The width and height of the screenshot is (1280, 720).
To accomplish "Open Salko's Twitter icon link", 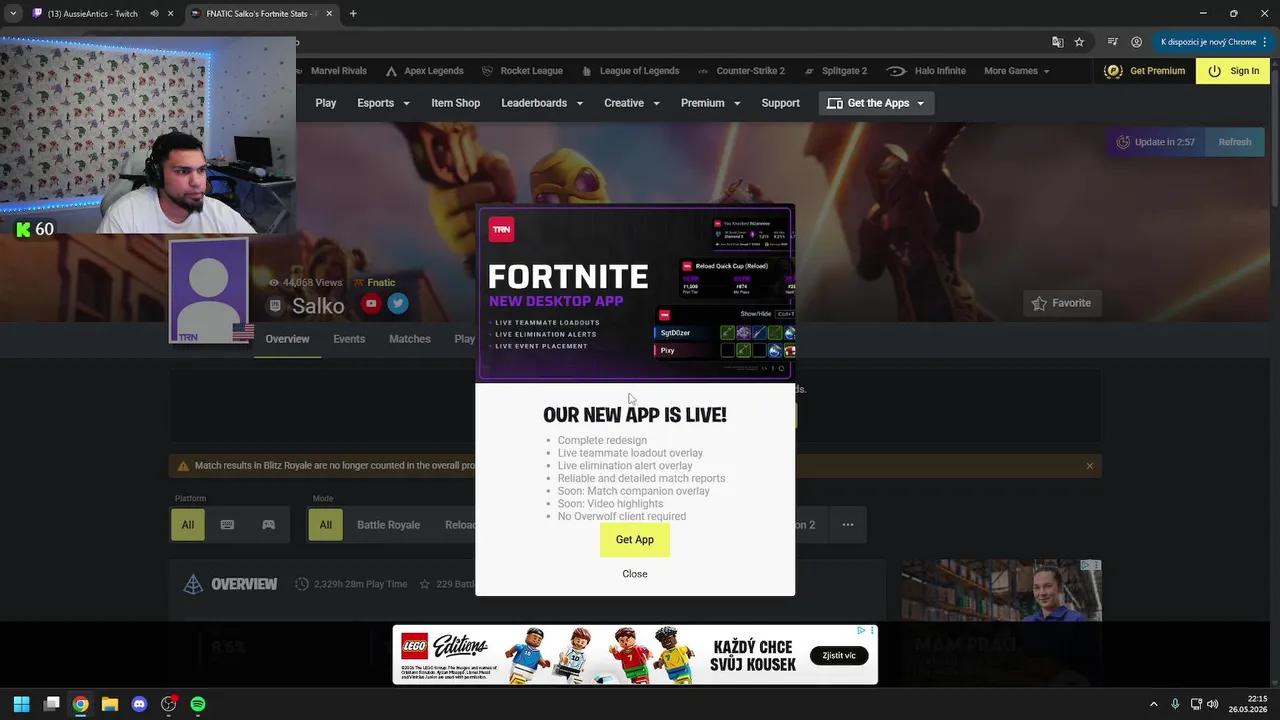I will (397, 304).
